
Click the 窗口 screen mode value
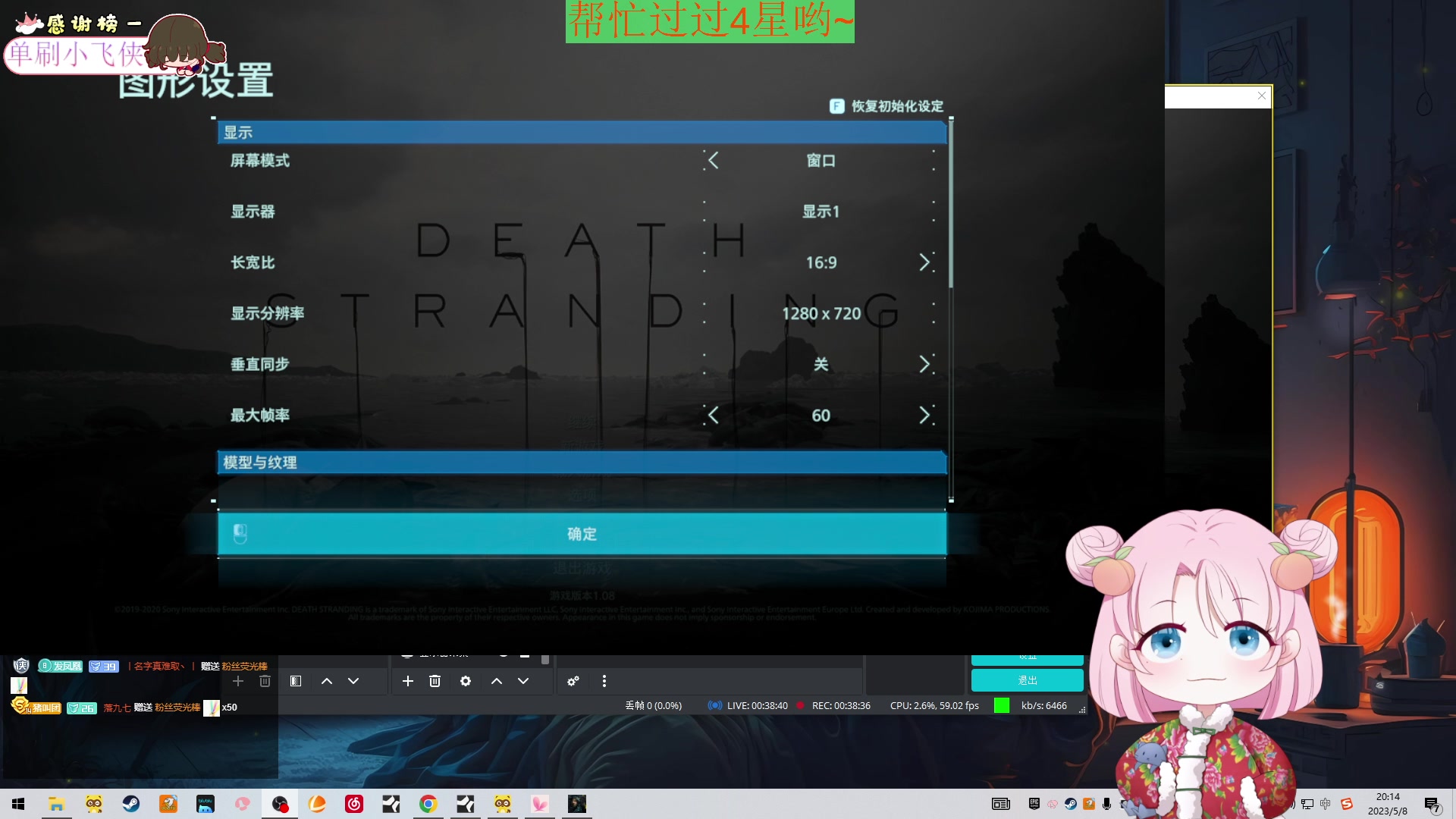pos(821,160)
